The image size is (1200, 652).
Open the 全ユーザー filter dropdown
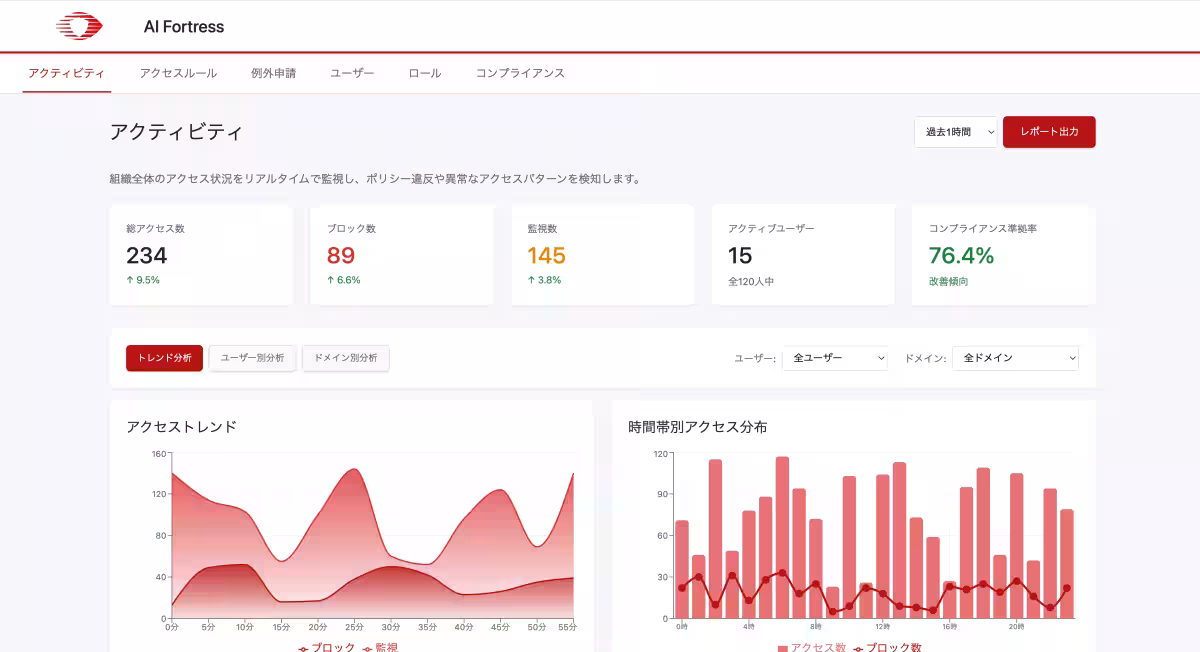[834, 358]
